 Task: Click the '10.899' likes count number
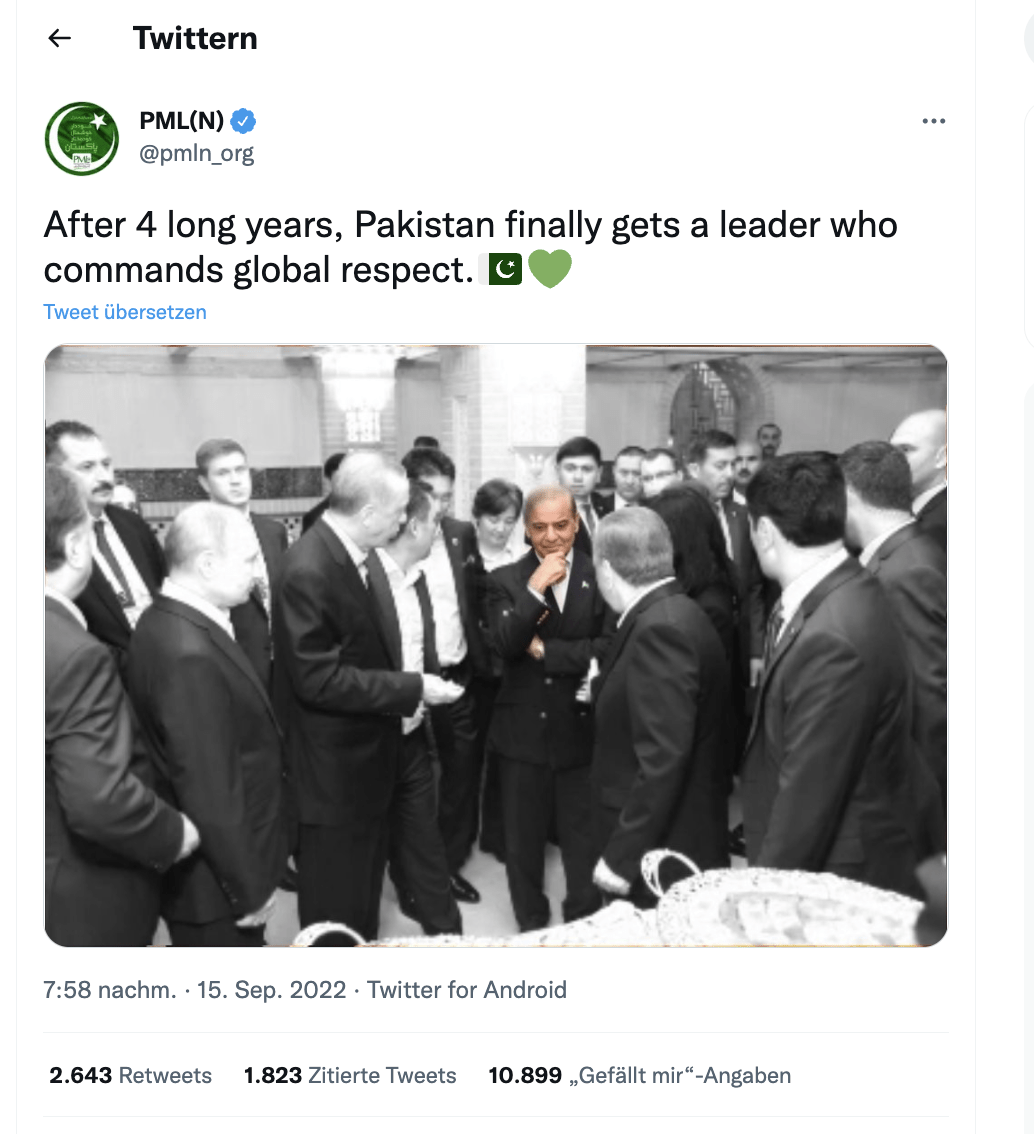pos(525,1076)
